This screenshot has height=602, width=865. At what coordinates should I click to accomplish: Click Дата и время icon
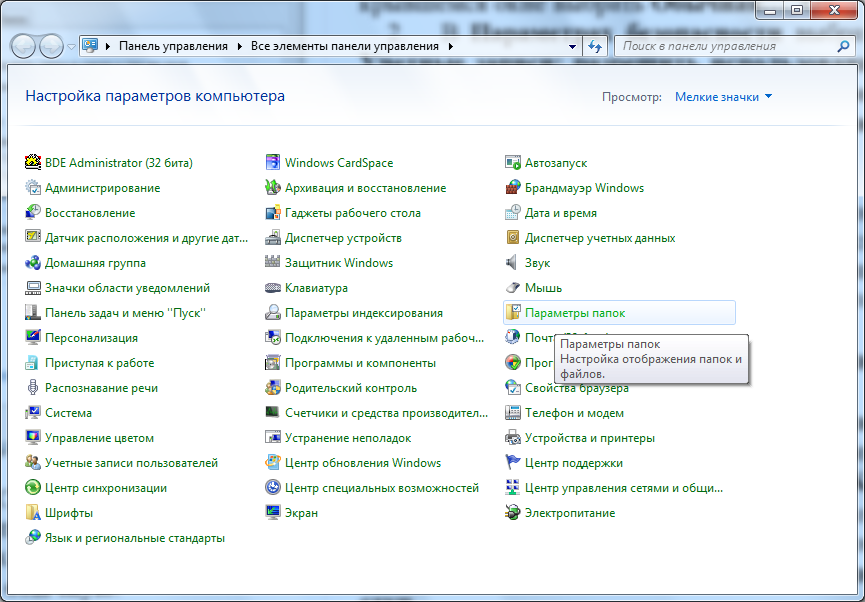[x=512, y=212]
